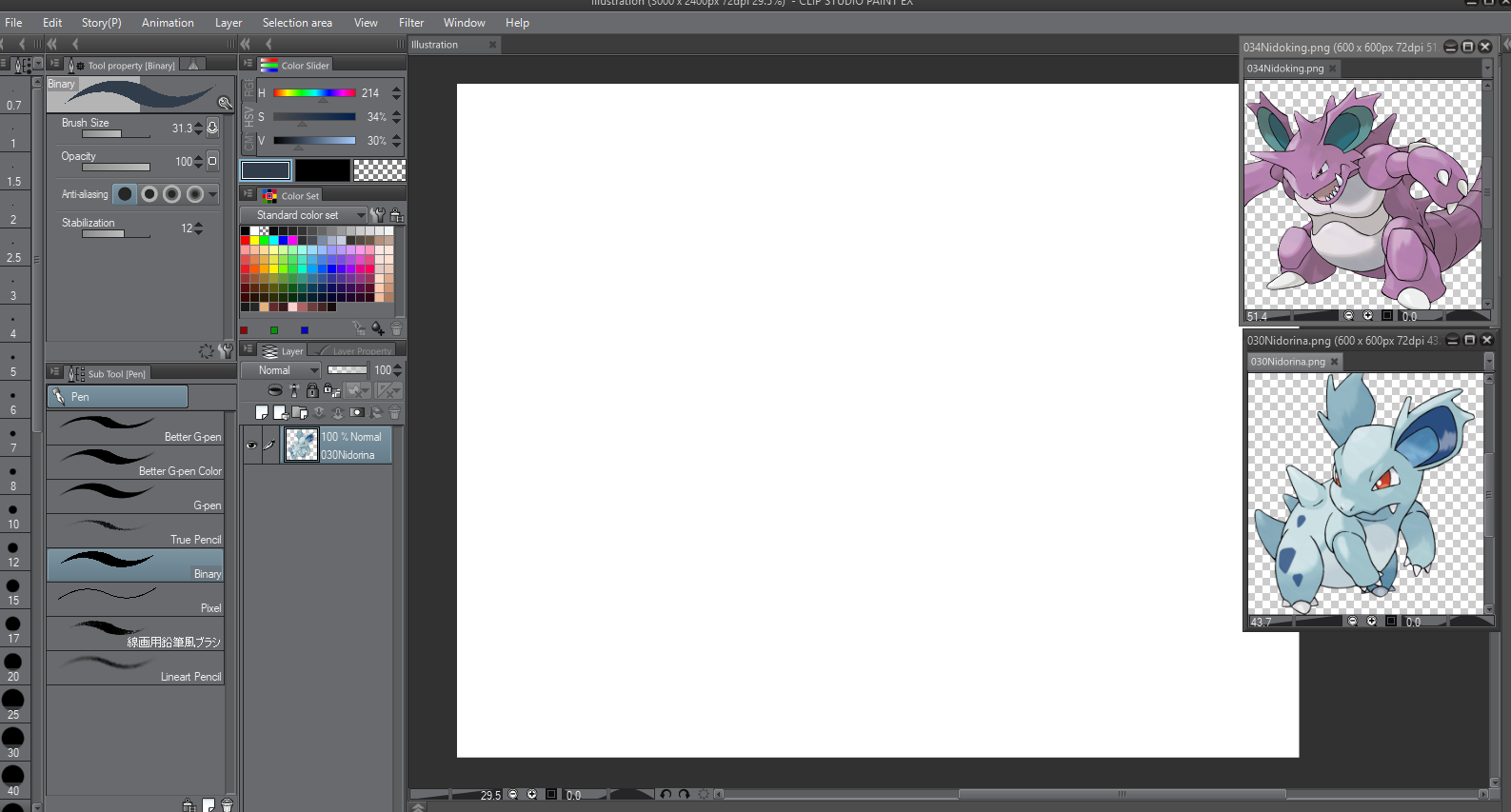
Task: Click Merge with layer below icon
Action: click(x=338, y=412)
